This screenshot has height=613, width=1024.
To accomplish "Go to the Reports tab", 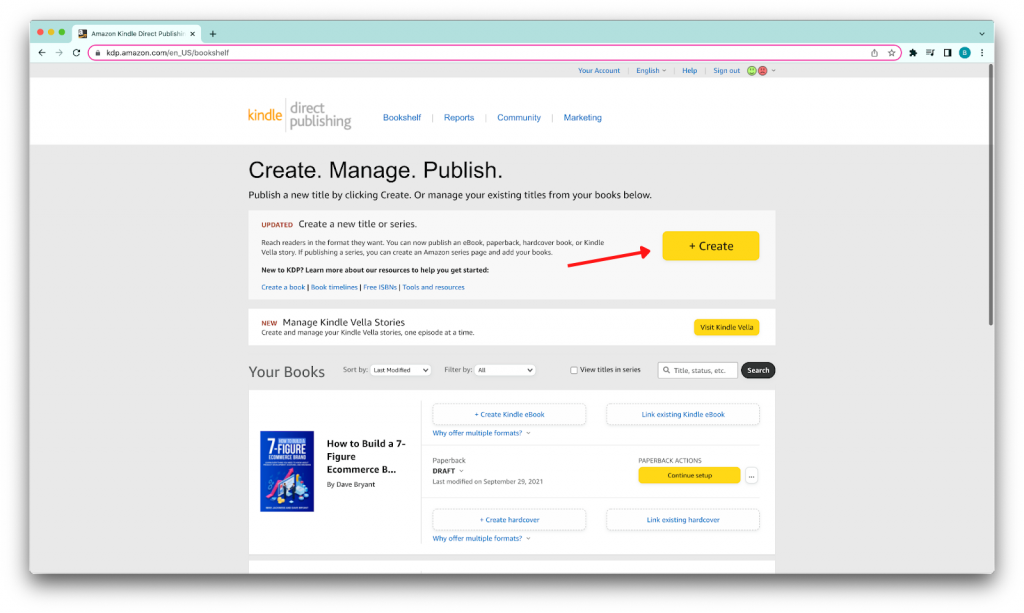I will pos(459,118).
